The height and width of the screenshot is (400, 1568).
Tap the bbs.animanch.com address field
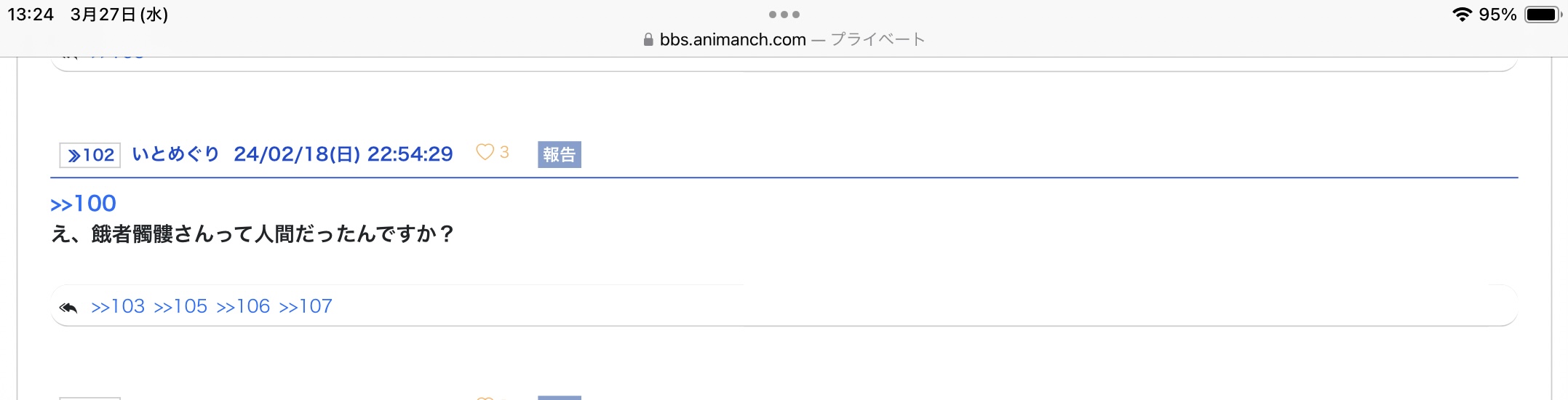point(733,40)
